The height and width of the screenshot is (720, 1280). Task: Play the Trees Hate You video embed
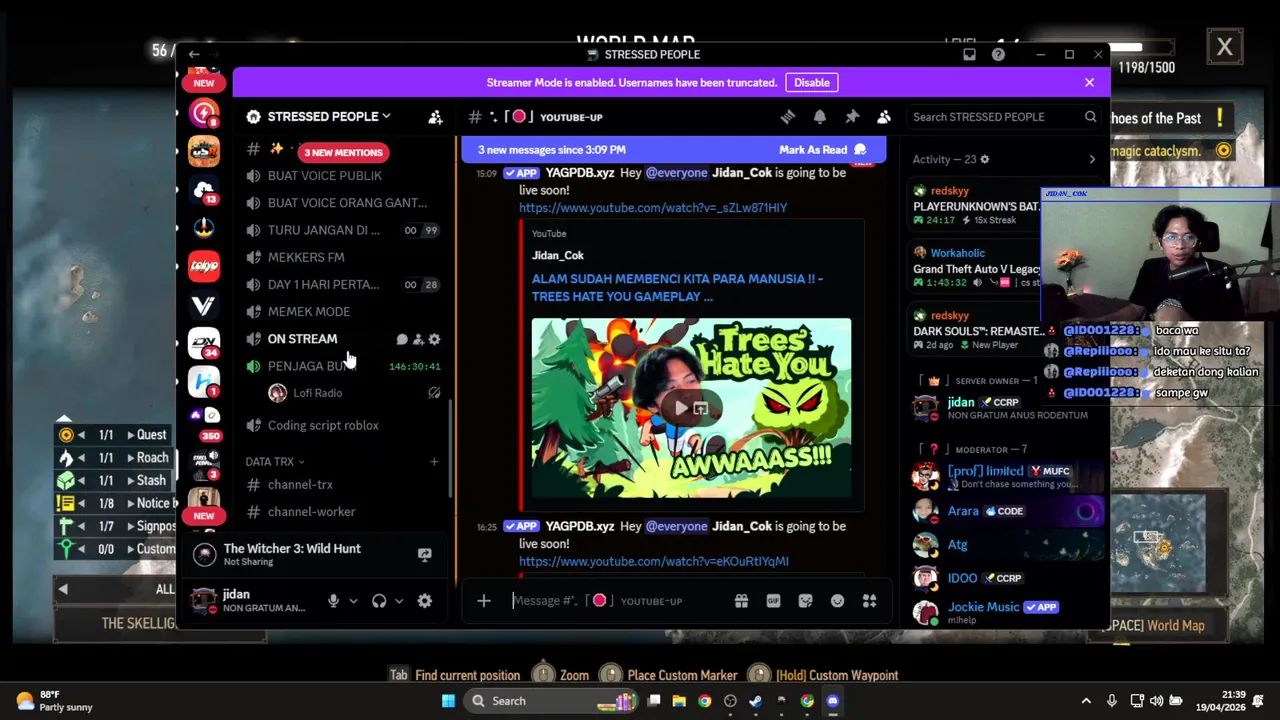(x=681, y=408)
